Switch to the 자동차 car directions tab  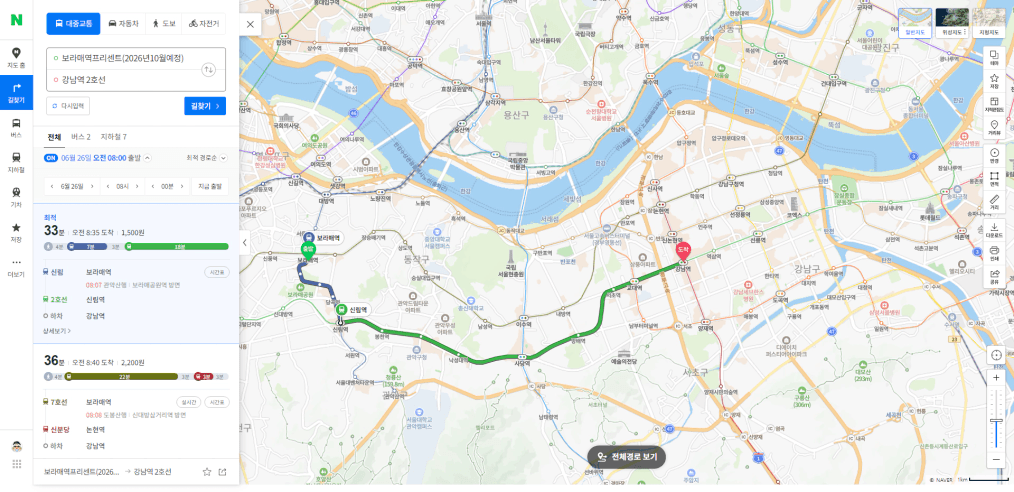tap(122, 24)
